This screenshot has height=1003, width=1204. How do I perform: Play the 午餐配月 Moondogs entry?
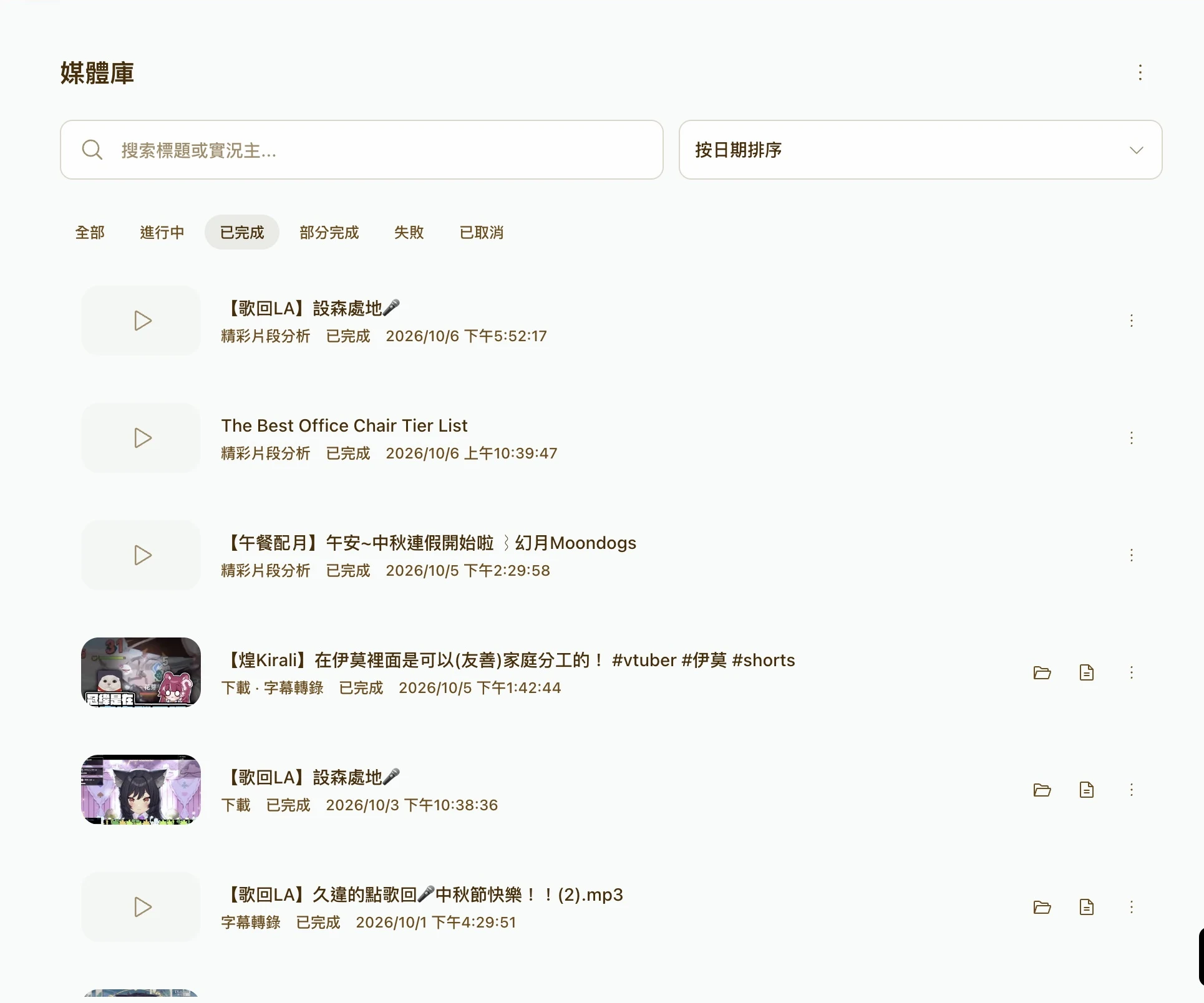pyautogui.click(x=141, y=555)
